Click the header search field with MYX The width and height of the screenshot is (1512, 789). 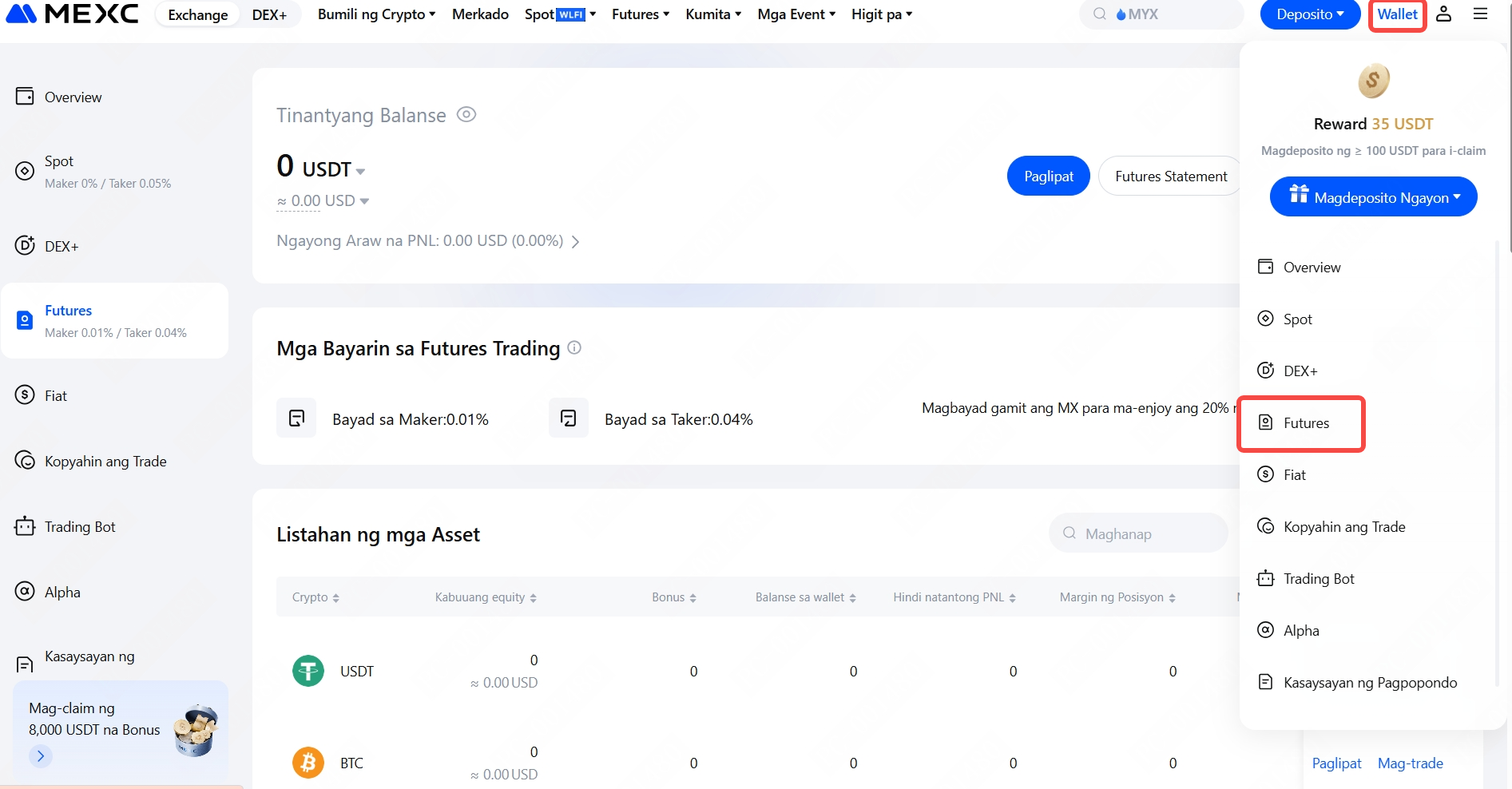pos(1161,14)
